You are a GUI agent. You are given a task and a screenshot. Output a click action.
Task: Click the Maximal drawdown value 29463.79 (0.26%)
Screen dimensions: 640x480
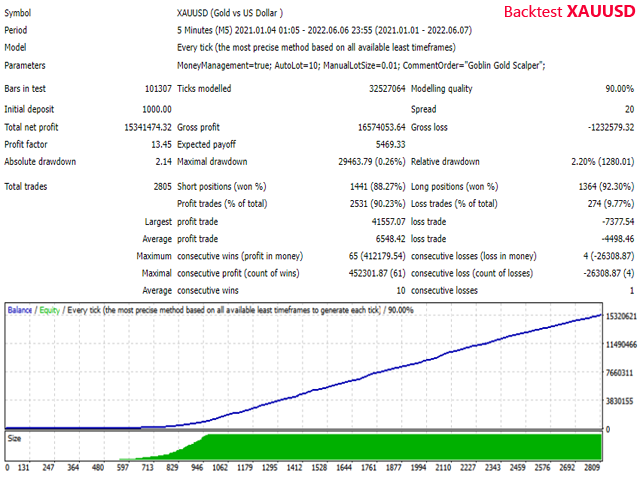coord(372,162)
